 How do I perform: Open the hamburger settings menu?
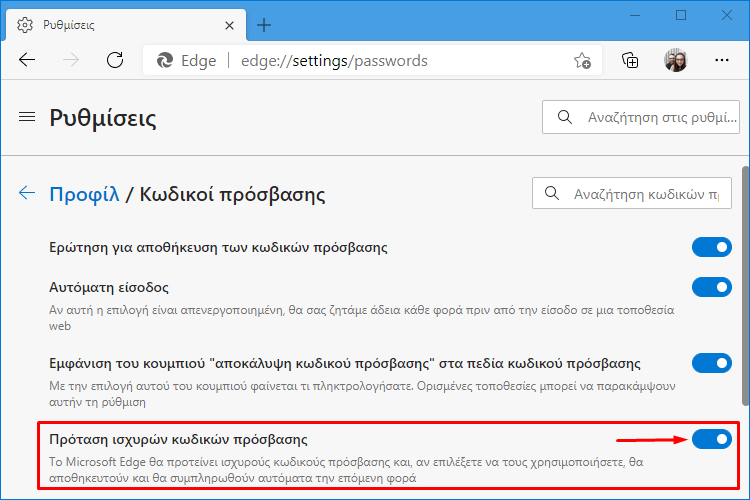(x=27, y=117)
